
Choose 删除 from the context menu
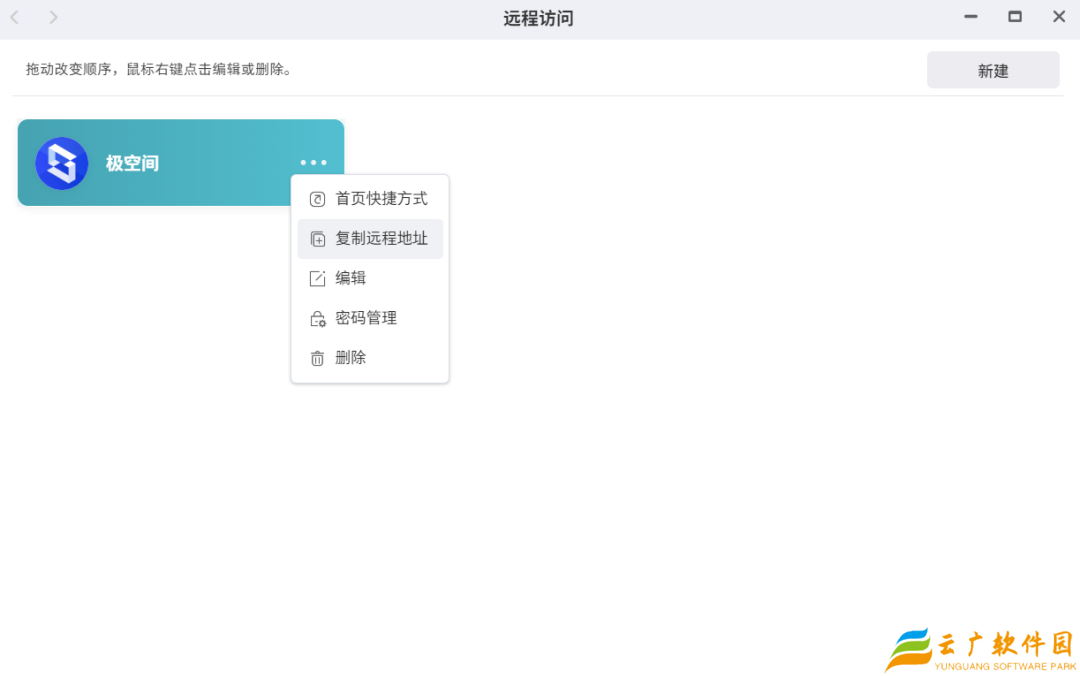[x=370, y=358]
